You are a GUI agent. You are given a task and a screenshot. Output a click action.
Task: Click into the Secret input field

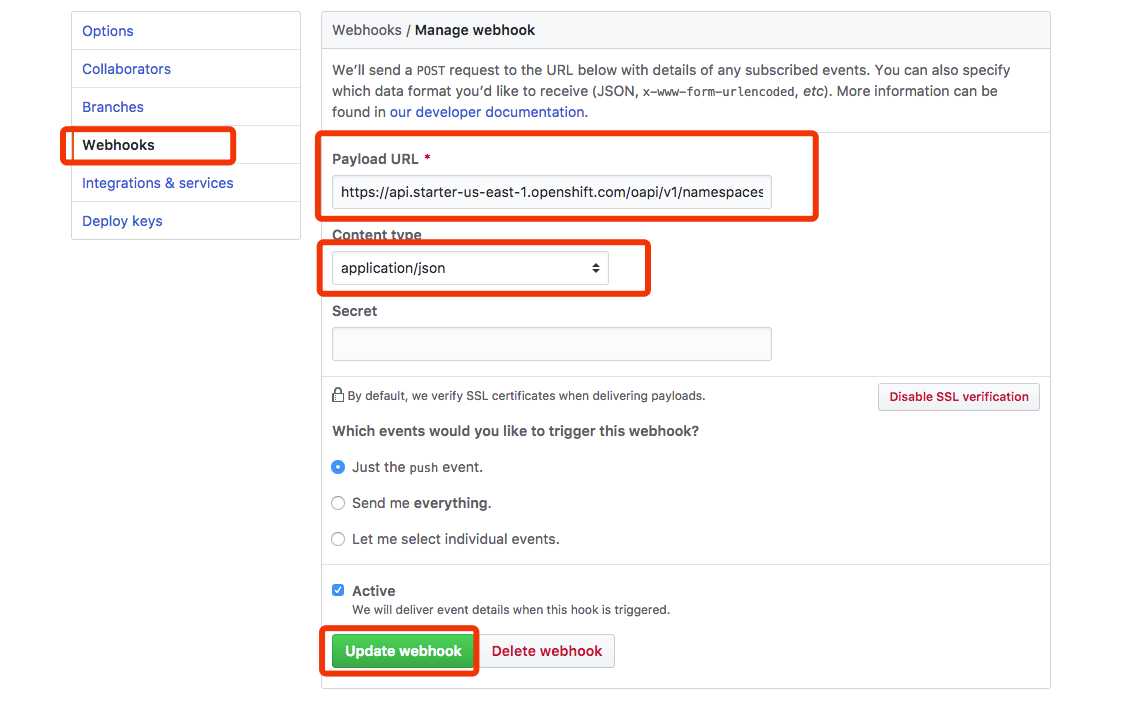[552, 344]
